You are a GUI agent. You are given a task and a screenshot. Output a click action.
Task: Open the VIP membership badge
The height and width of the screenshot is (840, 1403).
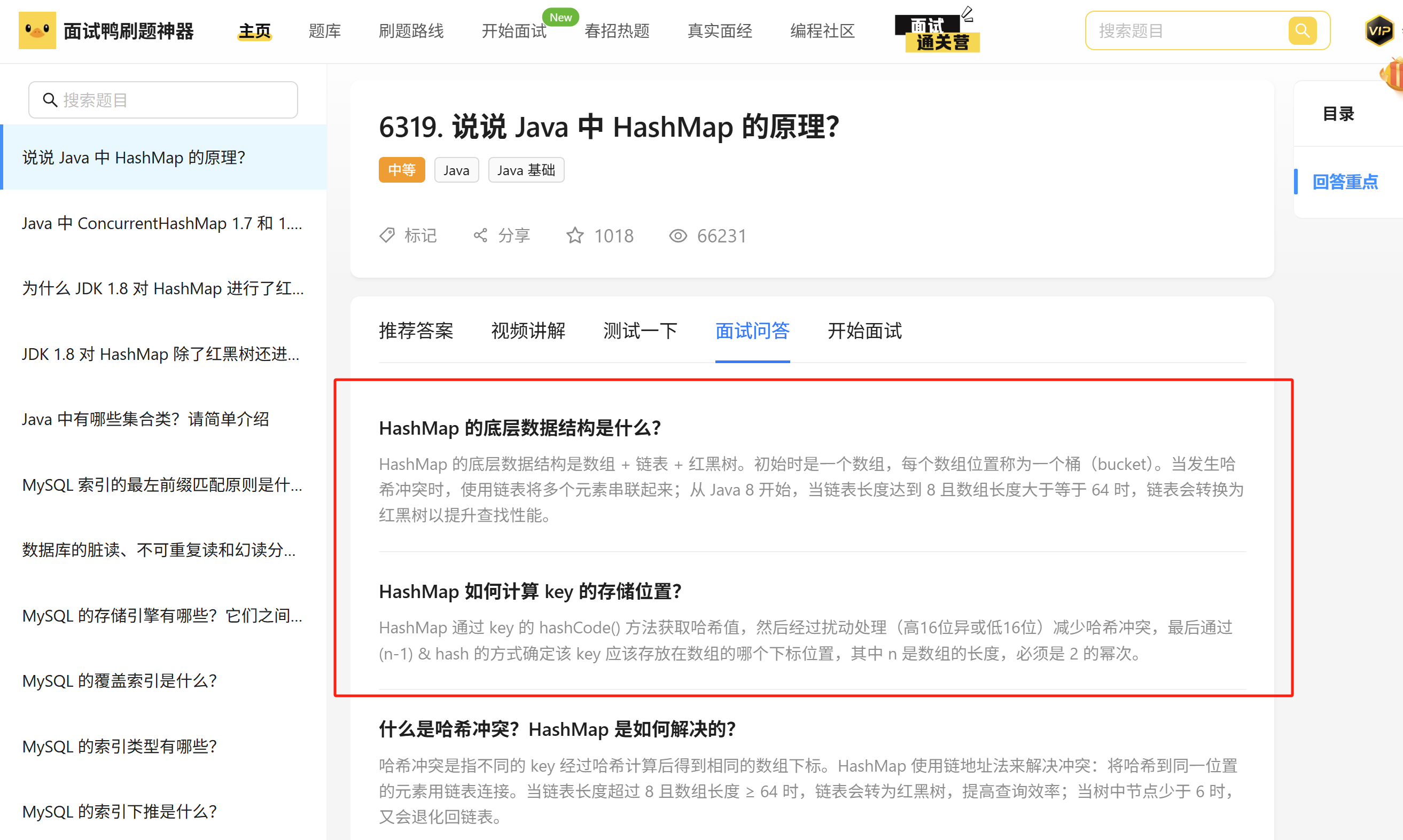[x=1379, y=30]
